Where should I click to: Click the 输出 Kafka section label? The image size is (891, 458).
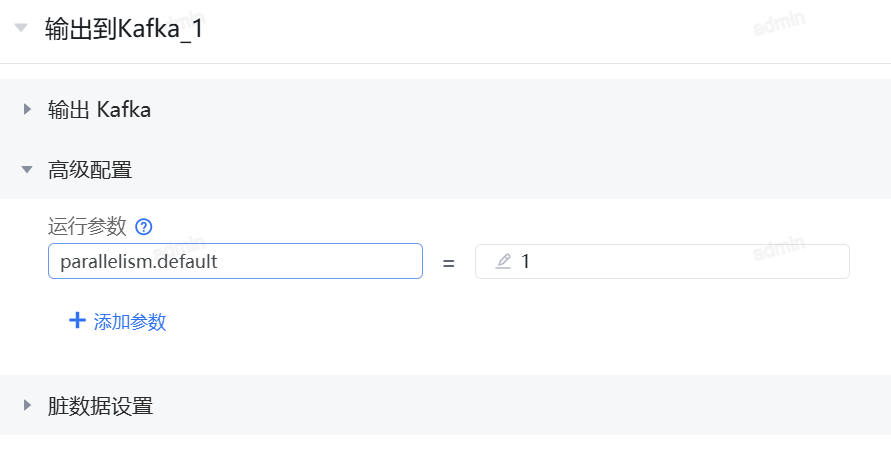(99, 110)
